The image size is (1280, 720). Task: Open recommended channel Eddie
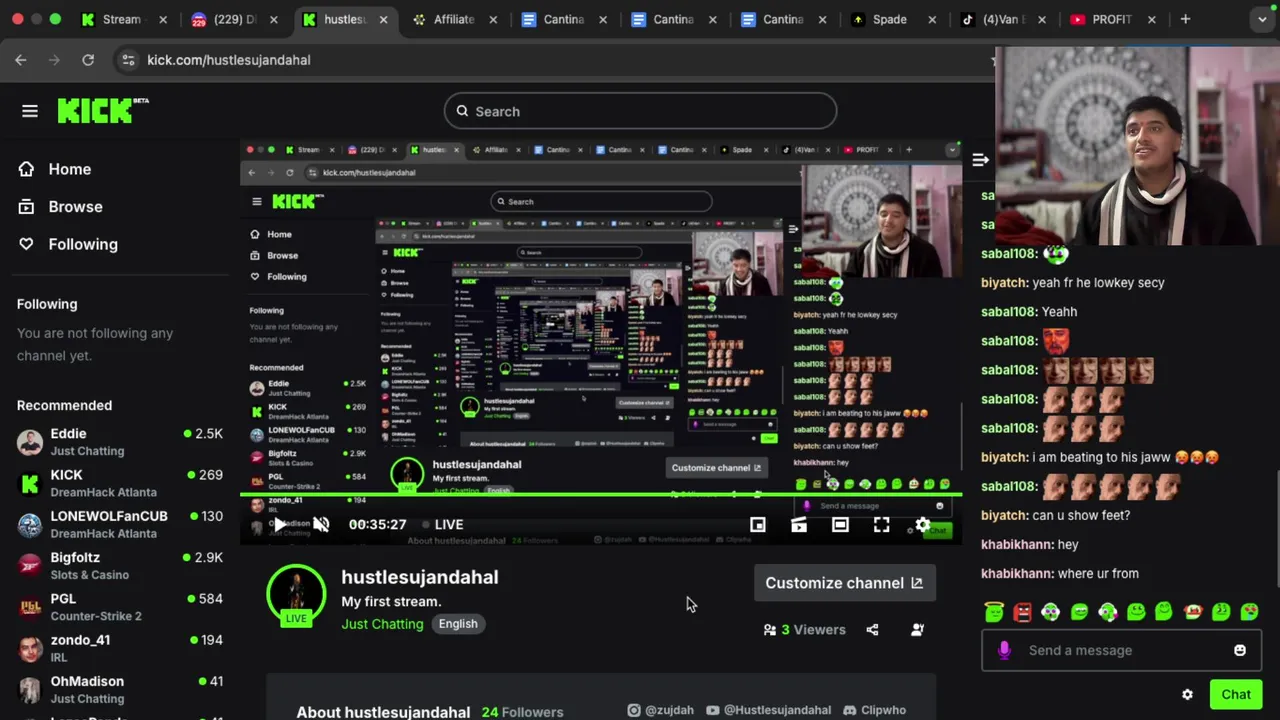point(120,441)
